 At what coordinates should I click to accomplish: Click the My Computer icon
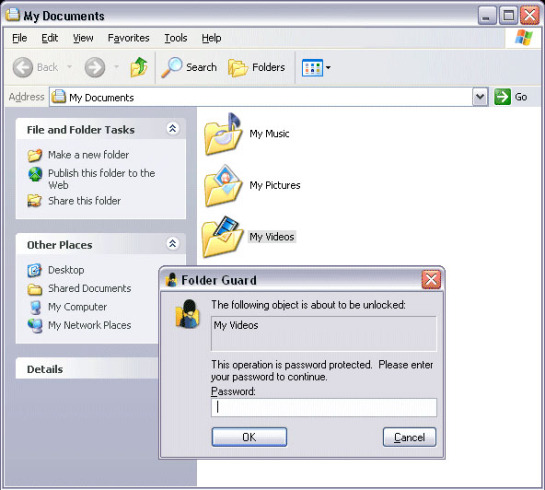click(35, 307)
